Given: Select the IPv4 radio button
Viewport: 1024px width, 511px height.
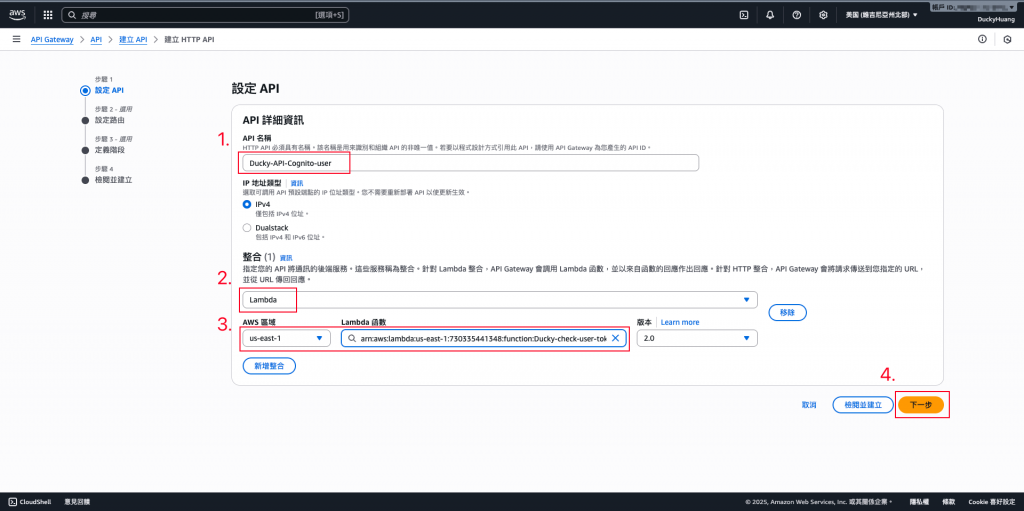Looking at the screenshot, I should pos(247,205).
